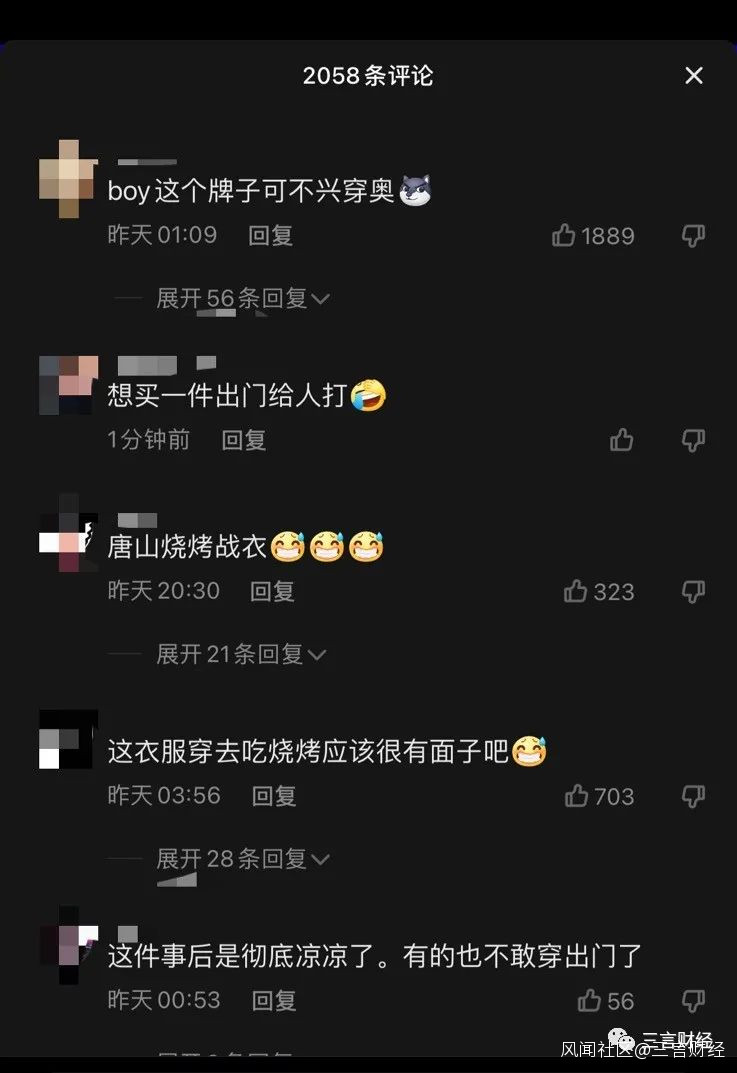Dislike the '这件事后是彻底凉凉了' comment

pos(693,1000)
